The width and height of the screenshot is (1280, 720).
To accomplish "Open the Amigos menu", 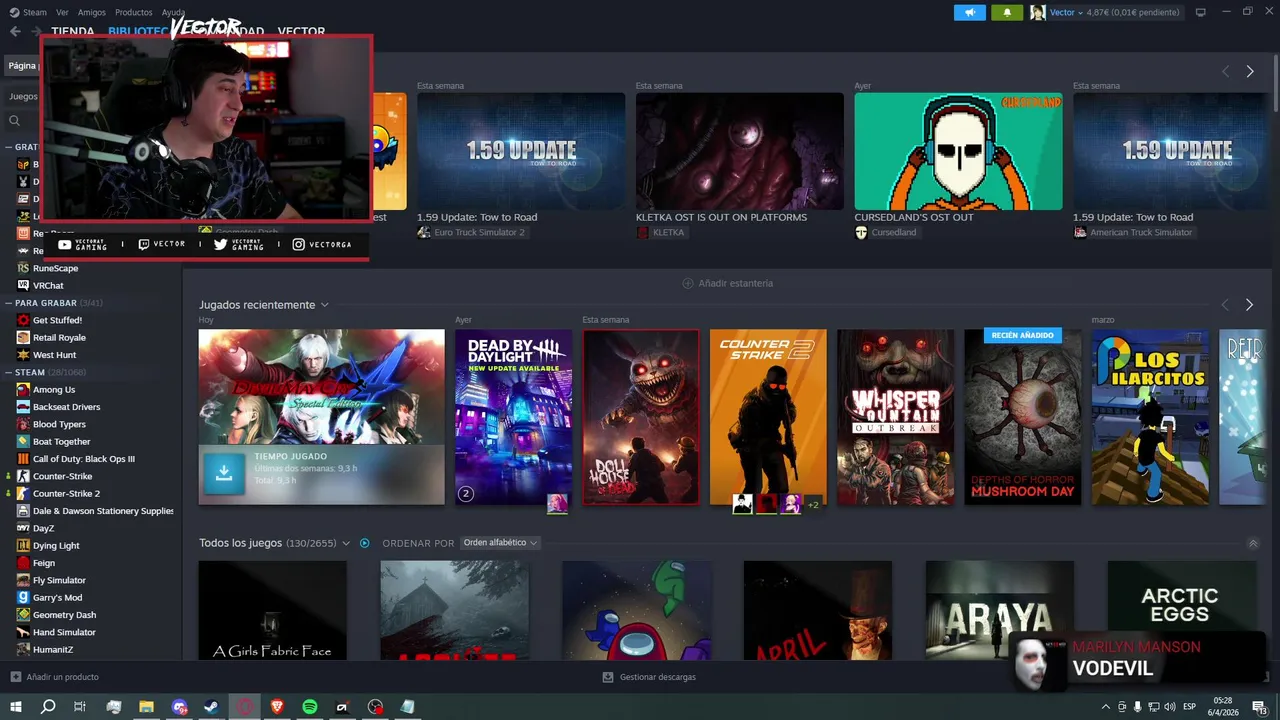I will point(92,12).
